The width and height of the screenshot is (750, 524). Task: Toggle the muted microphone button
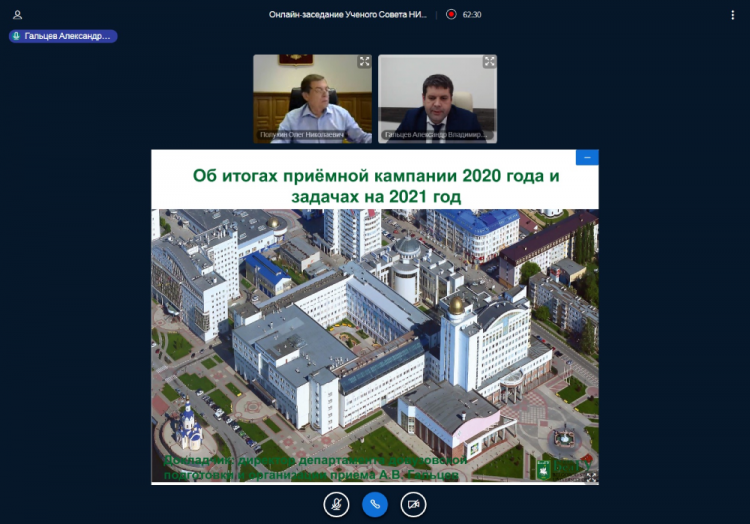pos(337,504)
